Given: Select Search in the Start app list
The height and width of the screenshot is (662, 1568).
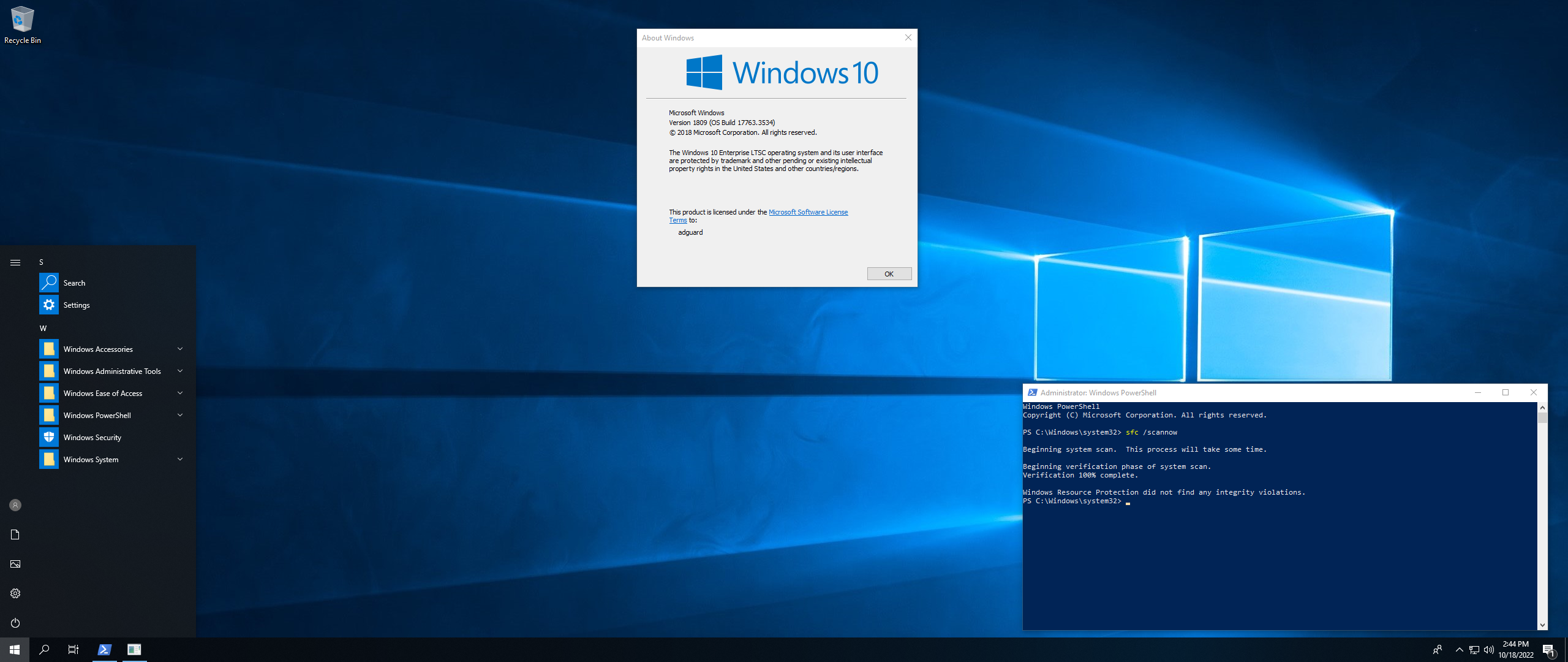Looking at the screenshot, I should [x=74, y=283].
